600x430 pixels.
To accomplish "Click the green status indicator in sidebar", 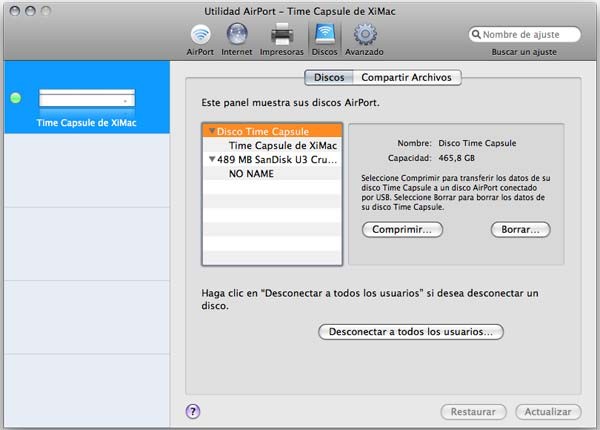I will point(16,98).
